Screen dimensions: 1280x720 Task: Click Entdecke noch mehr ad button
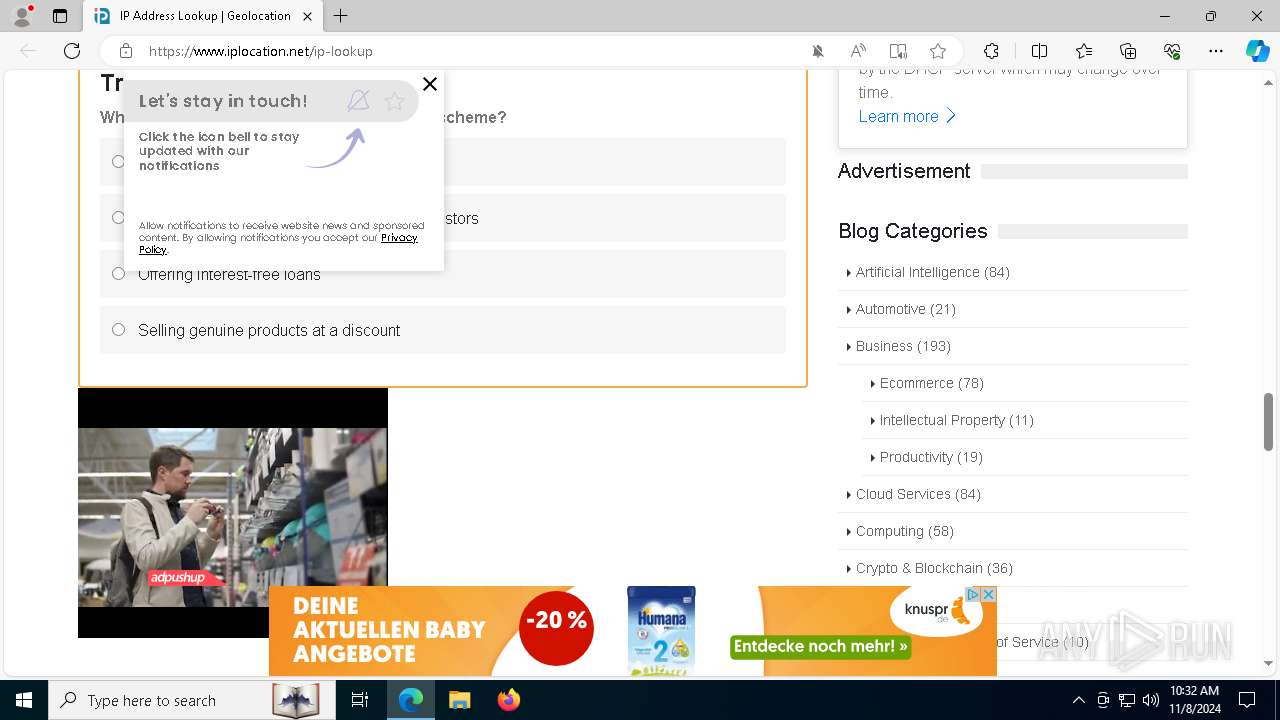point(821,646)
